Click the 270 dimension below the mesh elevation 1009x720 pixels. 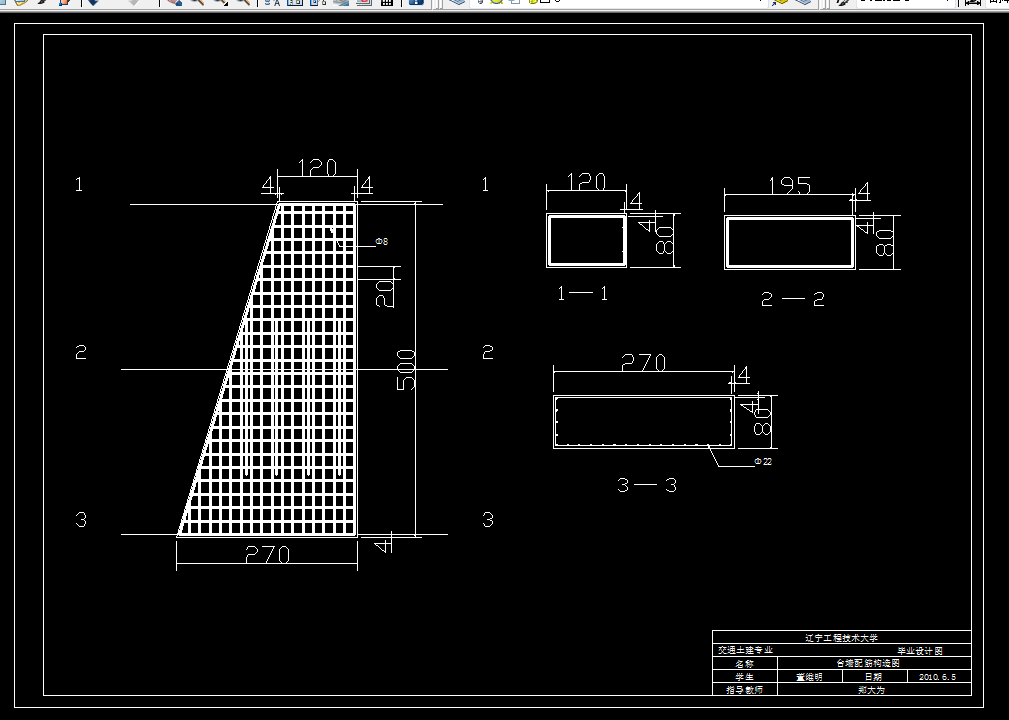[268, 555]
